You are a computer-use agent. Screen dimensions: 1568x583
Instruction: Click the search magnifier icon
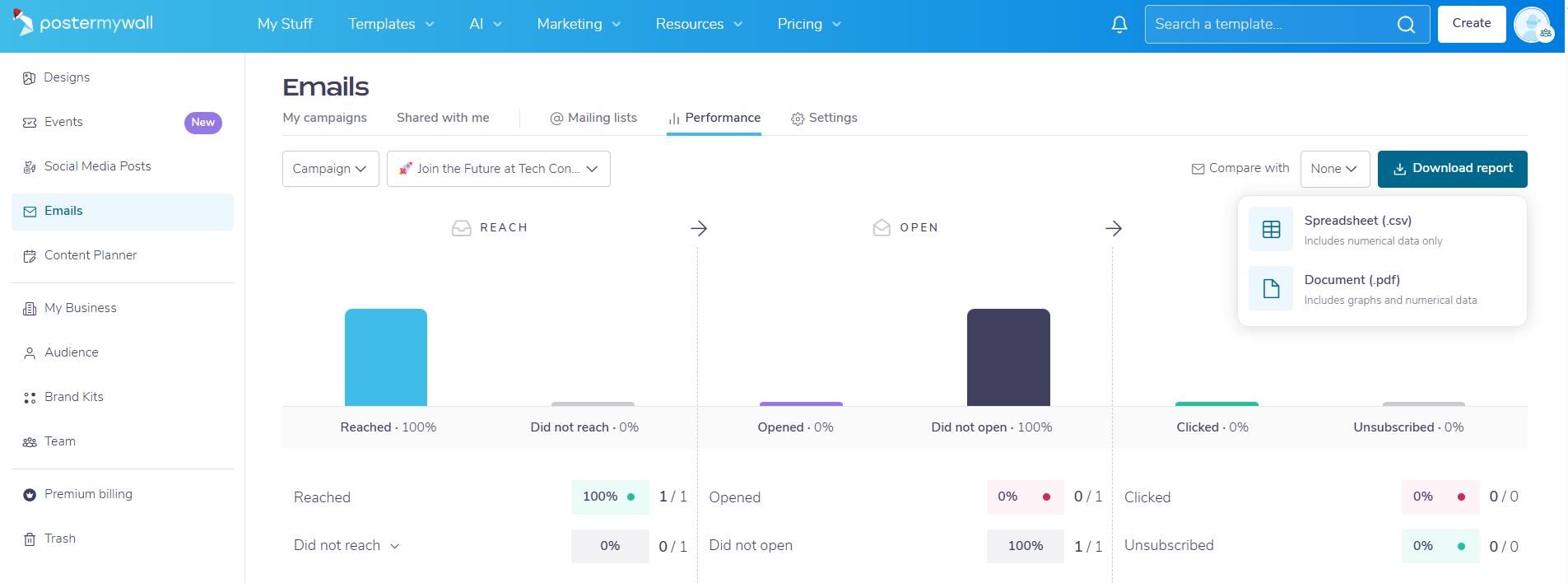pos(1407,25)
